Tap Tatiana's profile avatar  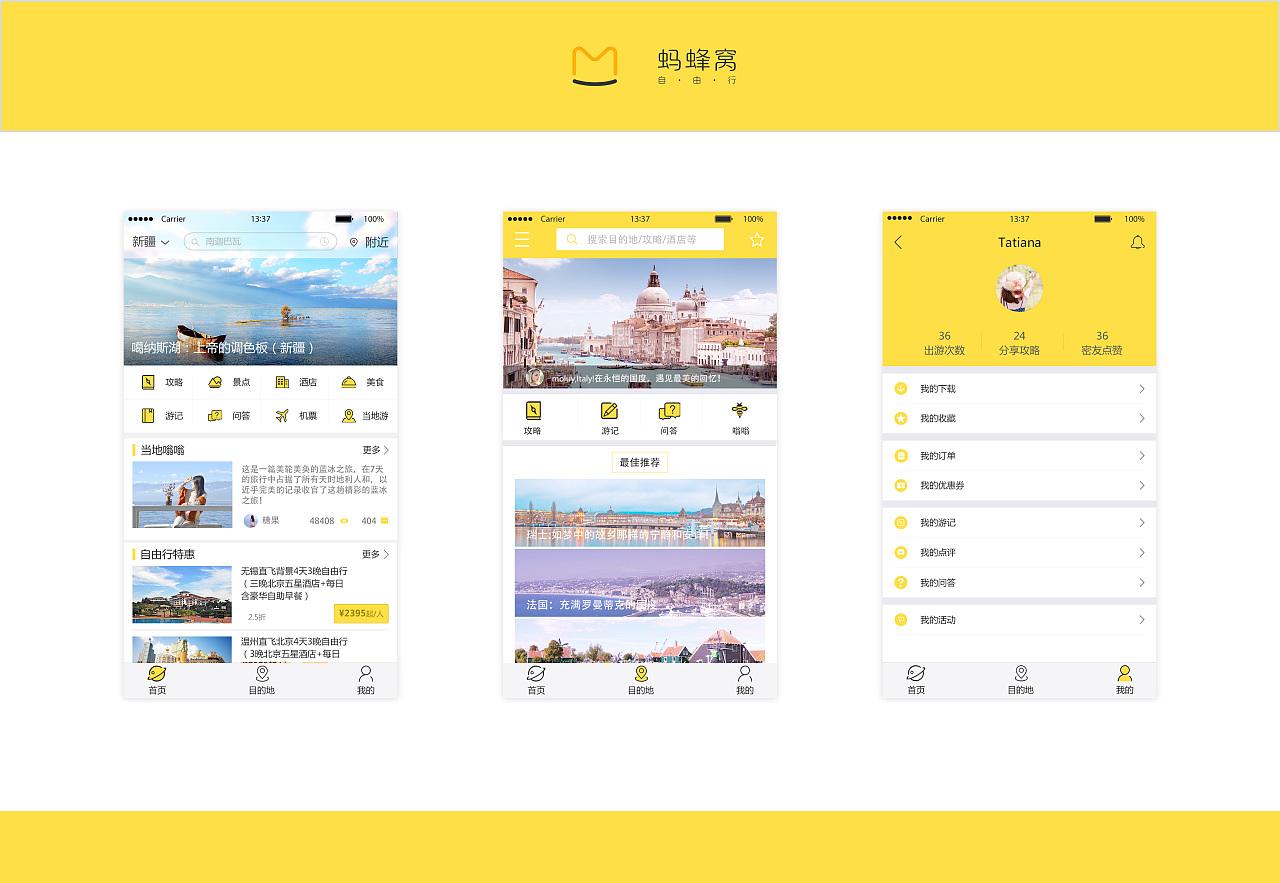pos(1019,289)
